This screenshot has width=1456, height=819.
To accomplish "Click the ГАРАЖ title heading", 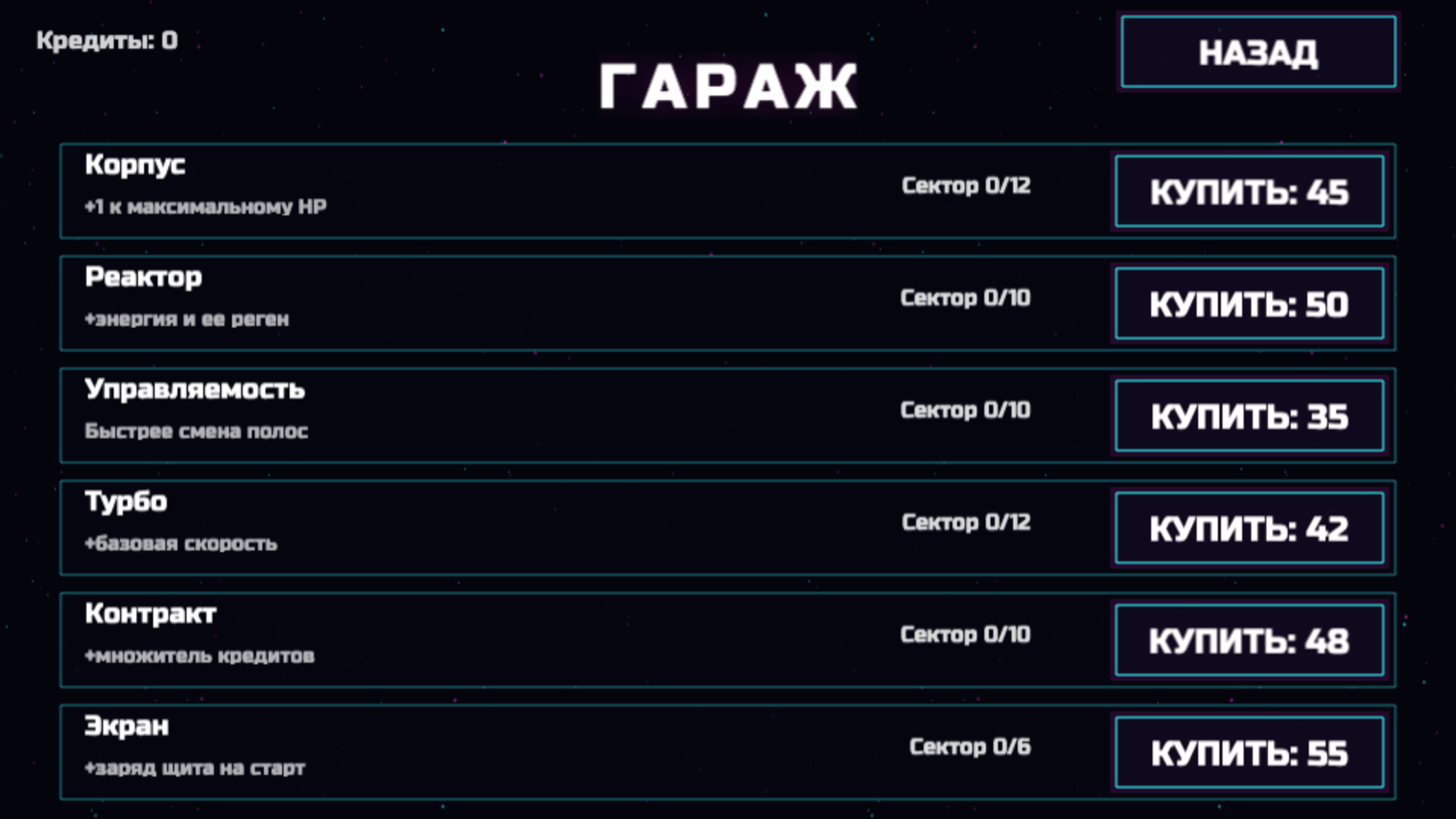I will point(728,86).
